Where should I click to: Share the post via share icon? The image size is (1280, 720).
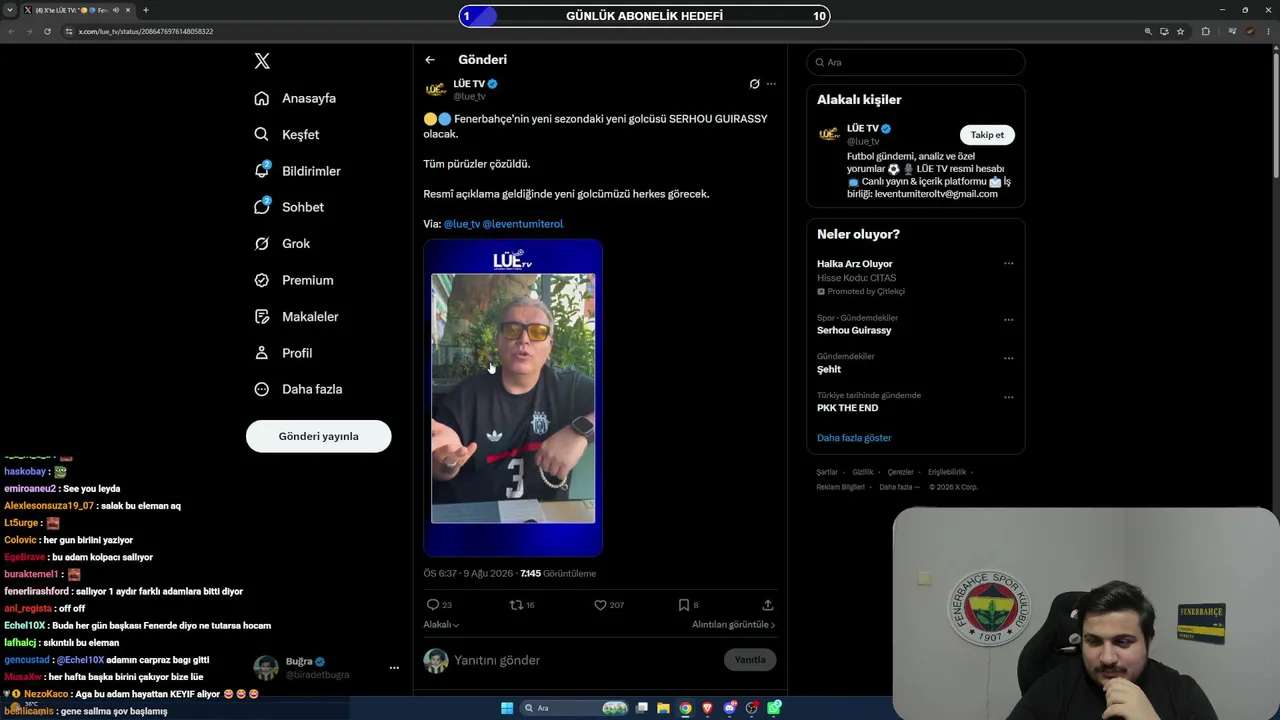(x=768, y=605)
